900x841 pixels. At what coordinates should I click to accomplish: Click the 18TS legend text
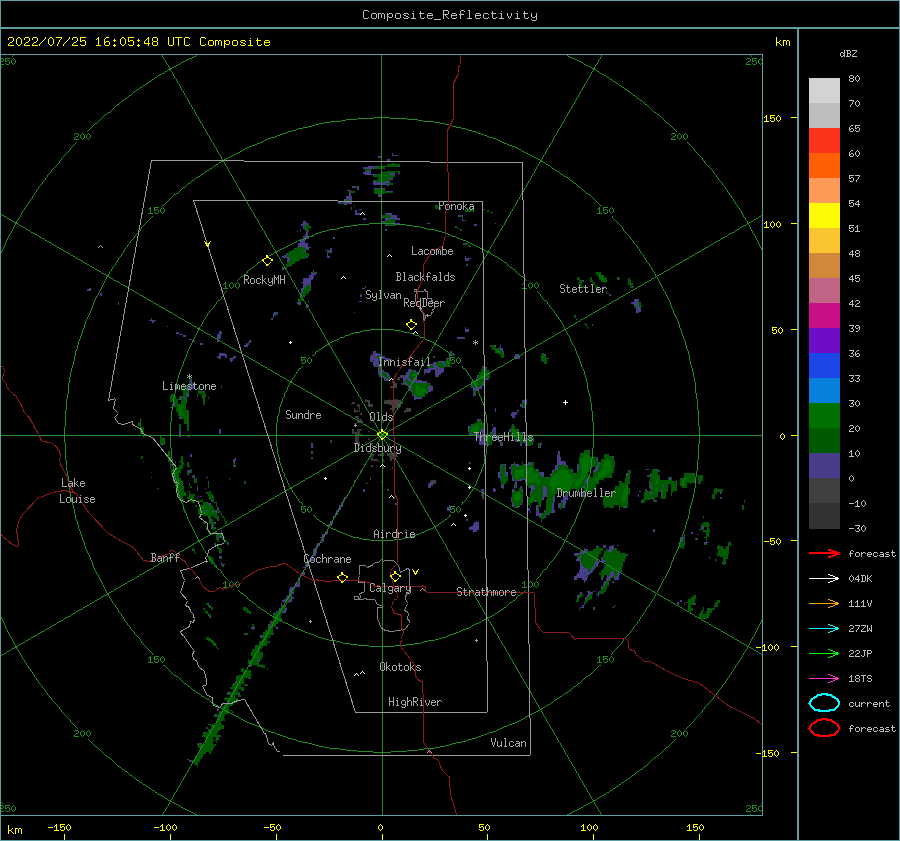pyautogui.click(x=860, y=679)
